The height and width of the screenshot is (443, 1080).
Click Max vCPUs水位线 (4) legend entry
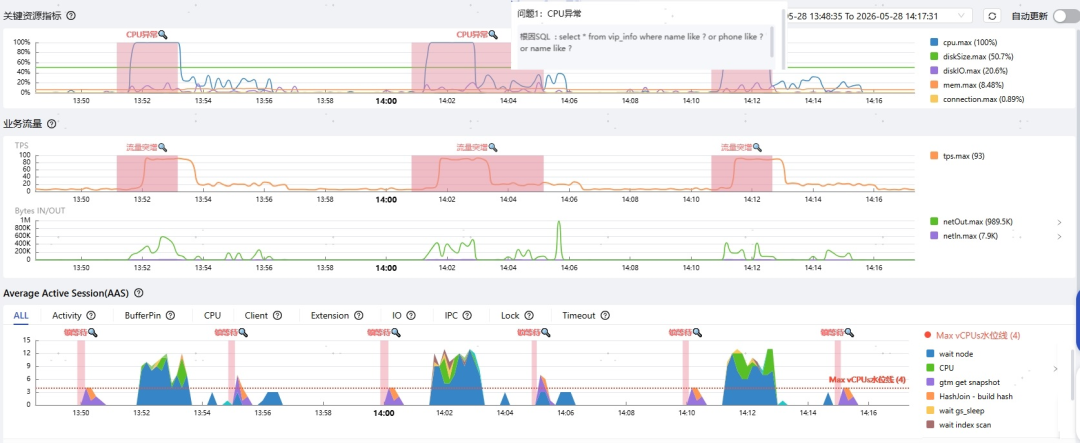973,336
